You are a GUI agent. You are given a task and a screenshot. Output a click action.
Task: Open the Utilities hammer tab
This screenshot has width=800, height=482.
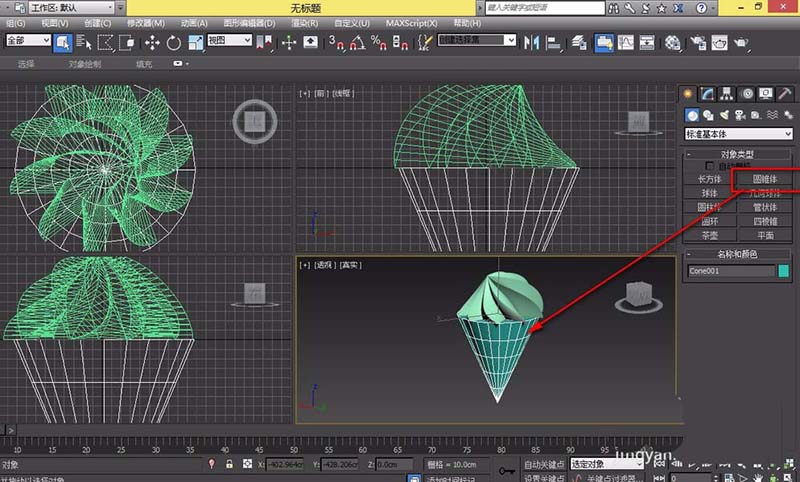(x=785, y=94)
